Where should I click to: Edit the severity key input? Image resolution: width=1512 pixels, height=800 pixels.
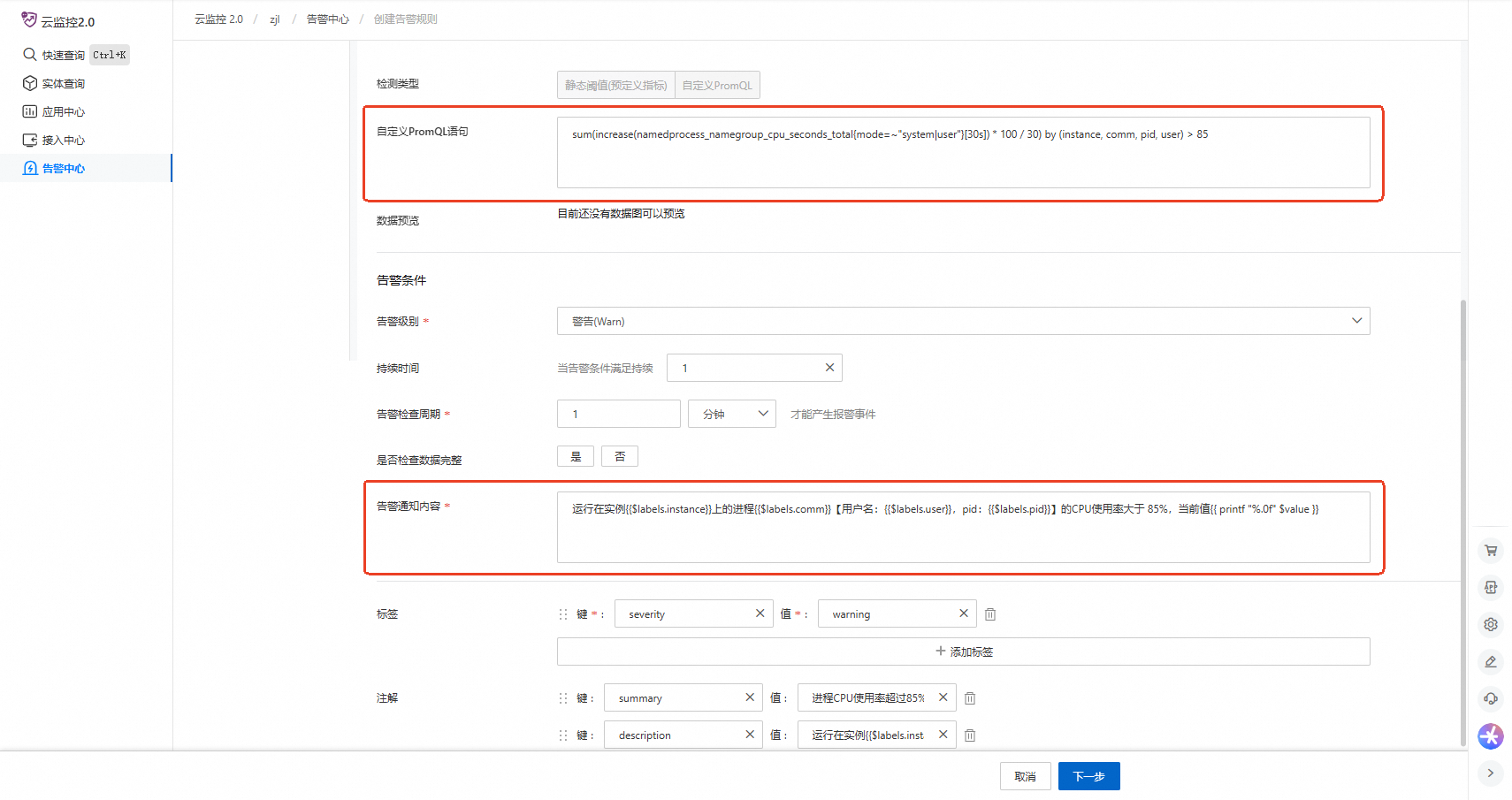[x=694, y=613]
